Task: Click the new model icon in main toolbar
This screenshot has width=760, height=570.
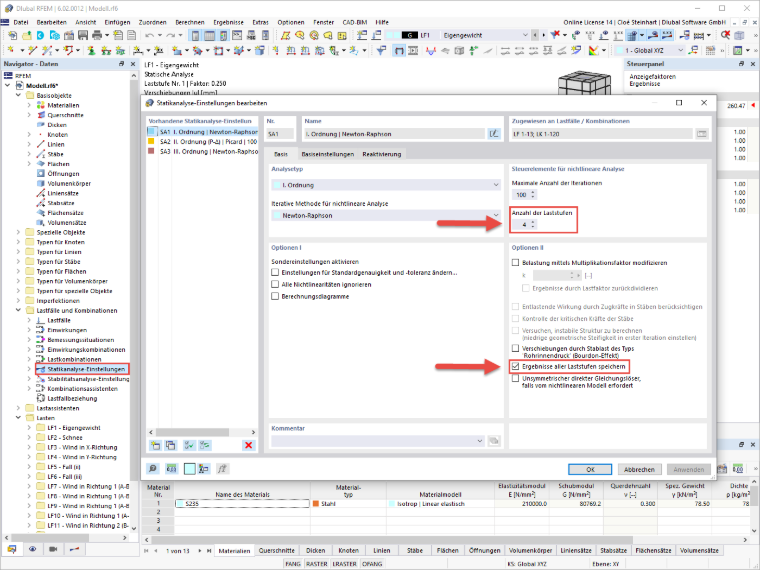Action: (x=13, y=35)
